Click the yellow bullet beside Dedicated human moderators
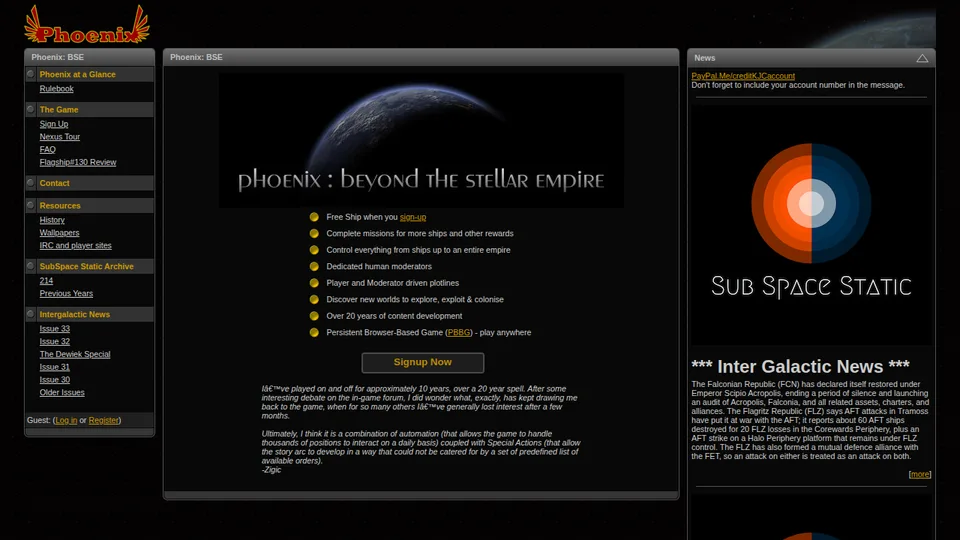 pos(314,266)
